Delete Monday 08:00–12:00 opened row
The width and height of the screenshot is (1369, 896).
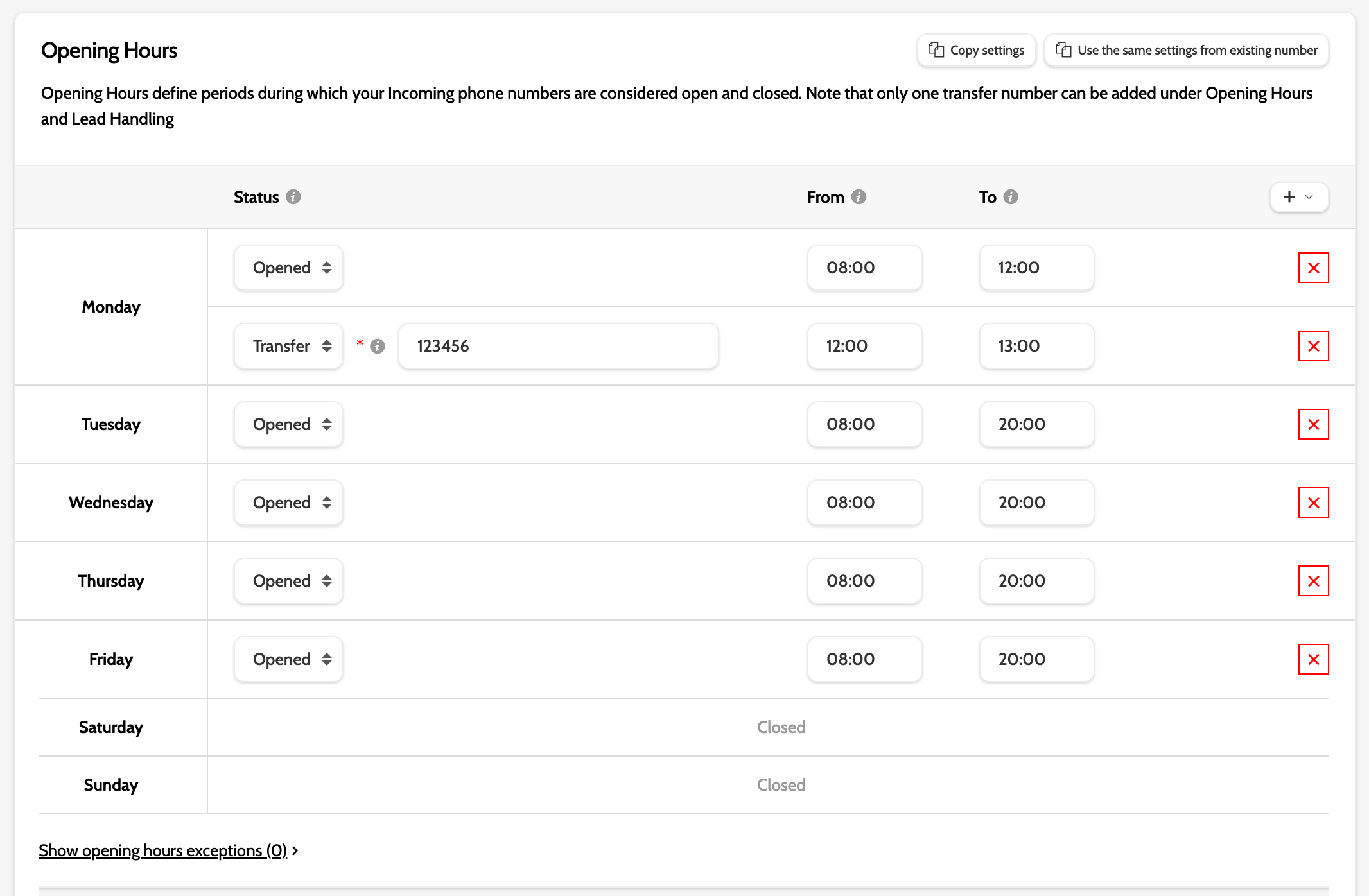click(1313, 268)
